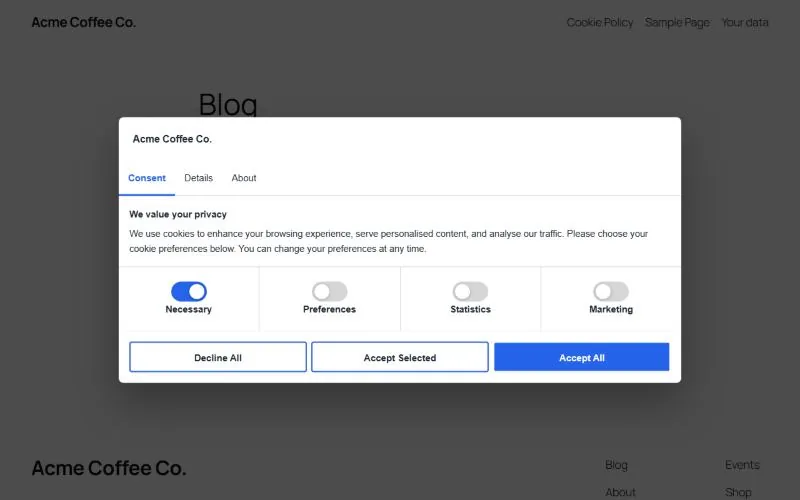Screen dimensions: 800x500
Task: Switch to the Details tab
Action: (x=198, y=178)
